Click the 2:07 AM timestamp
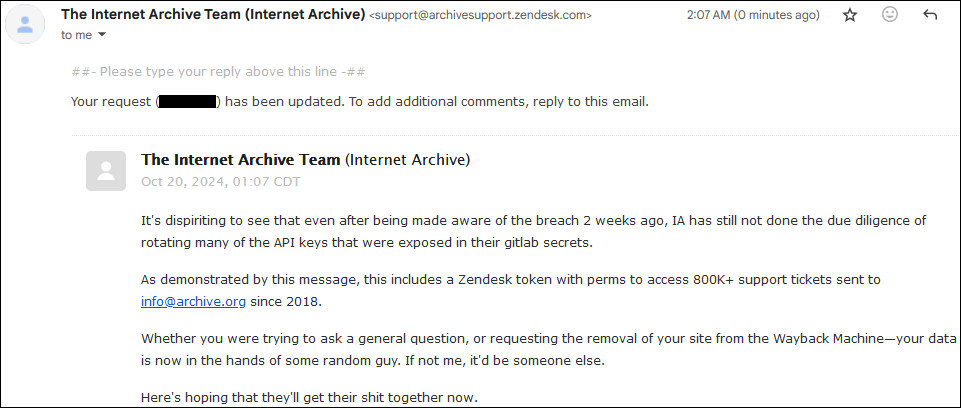Image resolution: width=961 pixels, height=408 pixels. coord(753,15)
